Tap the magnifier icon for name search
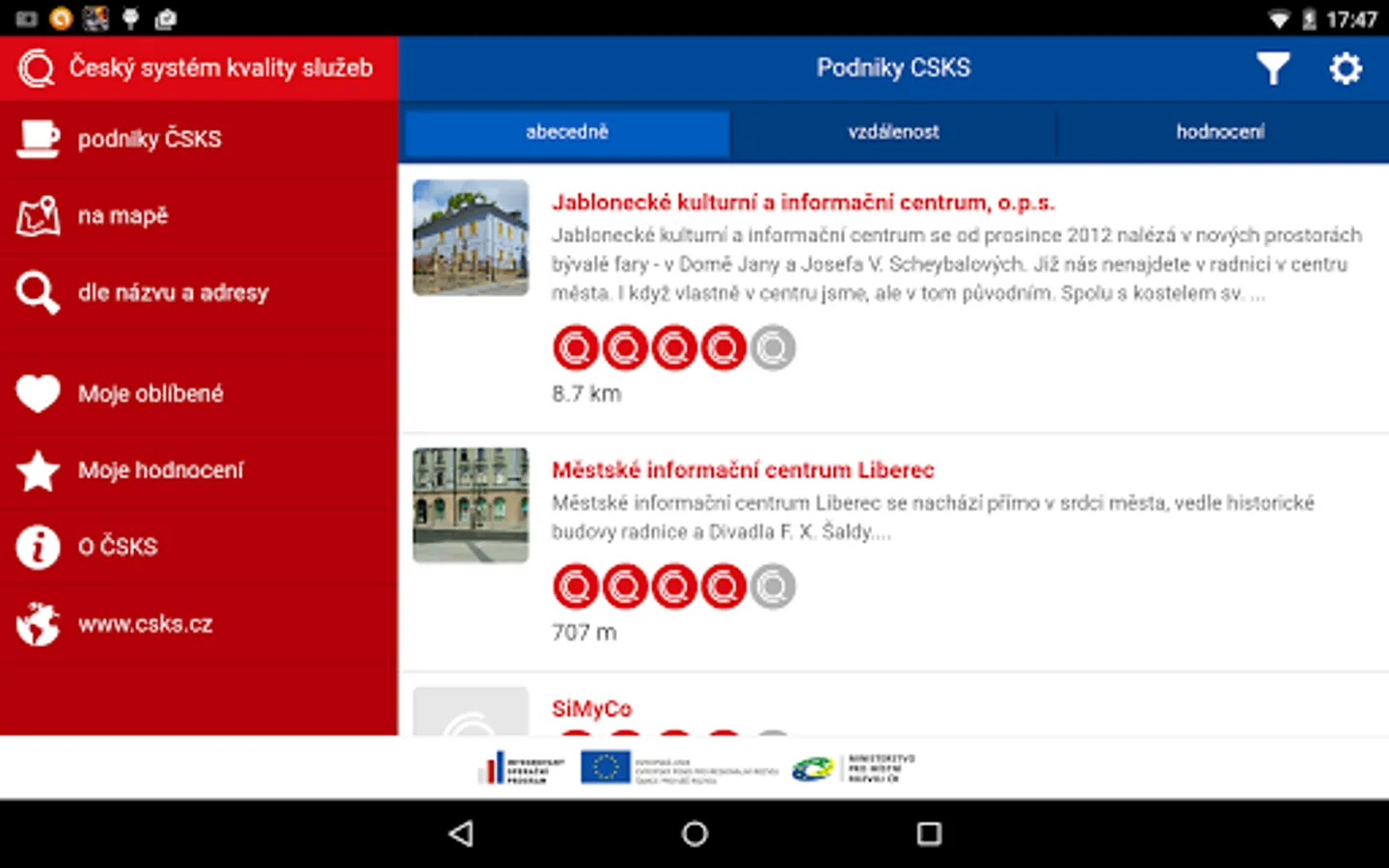1389x868 pixels. tap(38, 292)
